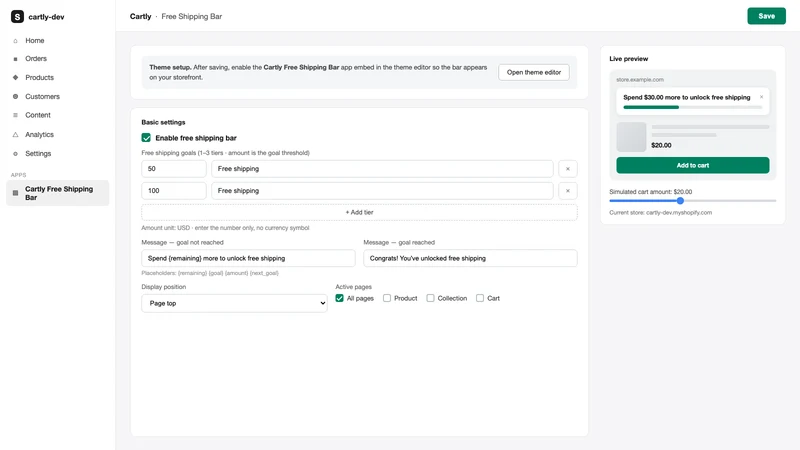This screenshot has height=450, width=800.
Task: Click the Free Shipping Bar breadcrumb text
Action: point(192,16)
